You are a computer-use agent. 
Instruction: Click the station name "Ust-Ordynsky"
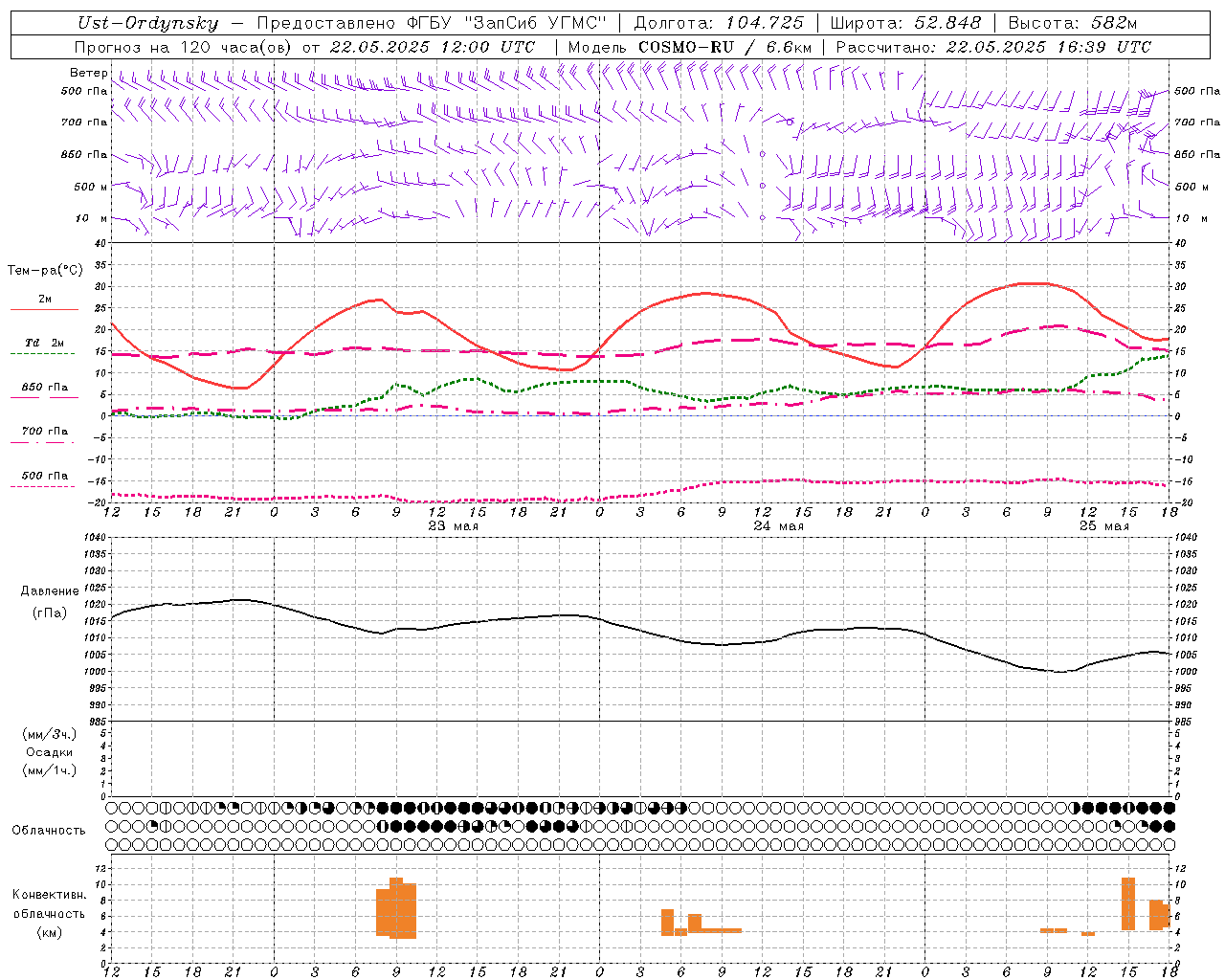point(147,23)
